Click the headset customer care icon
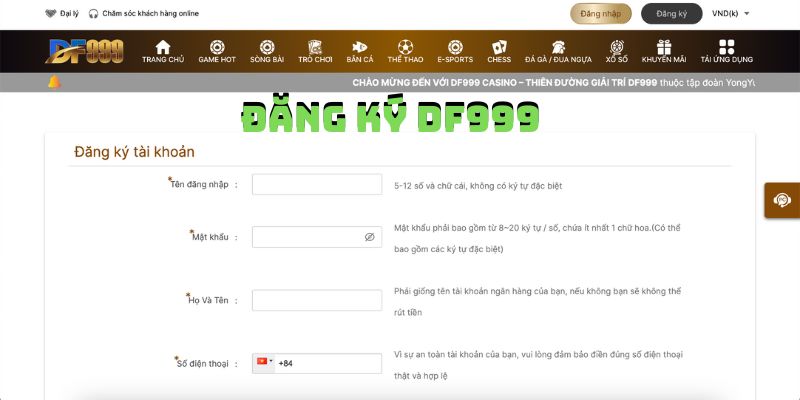The image size is (800, 400). (93, 14)
